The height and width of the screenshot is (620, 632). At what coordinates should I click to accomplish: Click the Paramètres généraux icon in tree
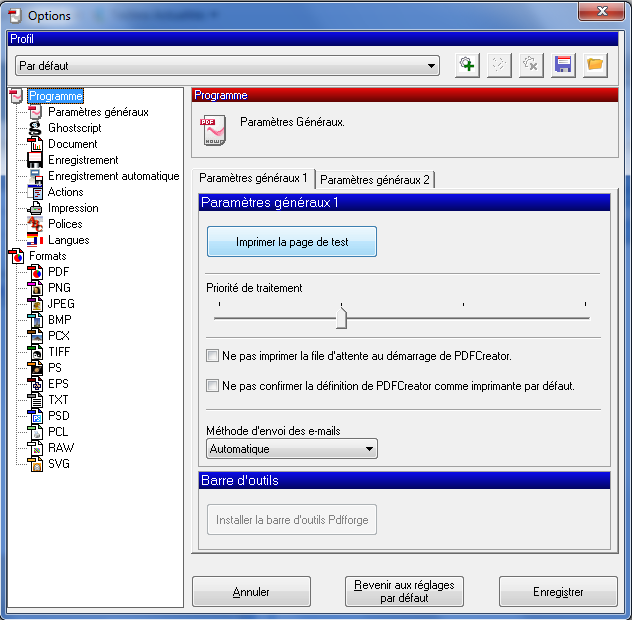coord(35,112)
